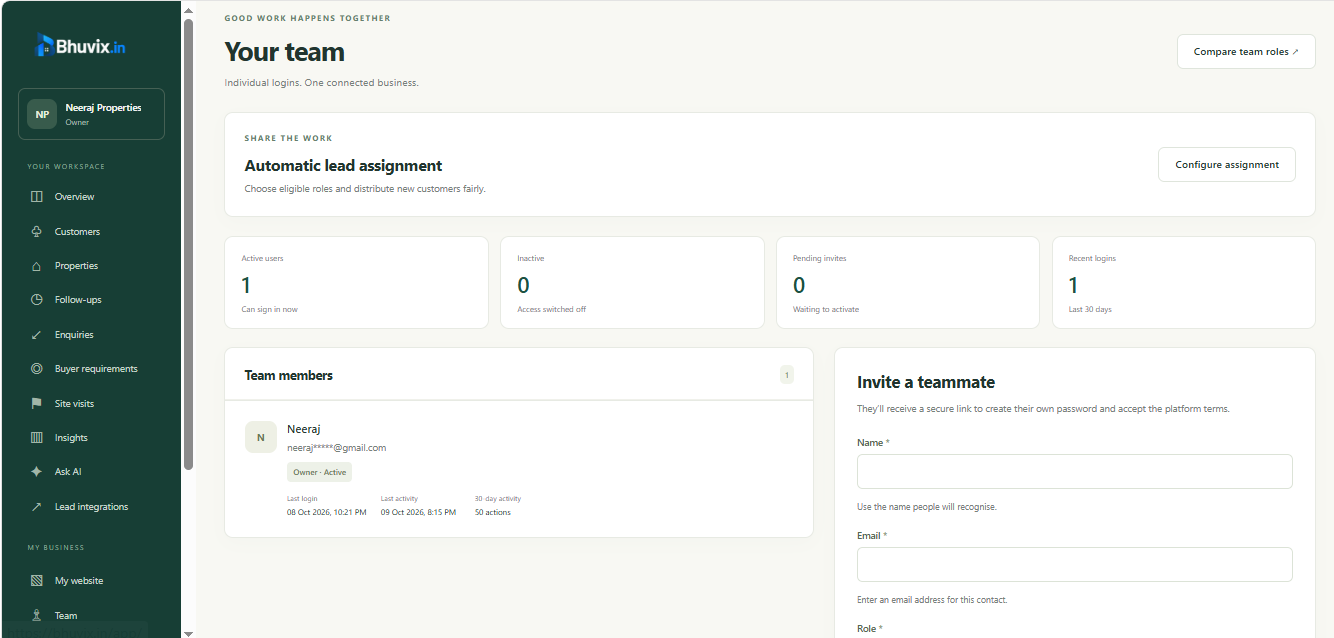Click the Pending invites stat card
1334x638 pixels.
point(908,283)
